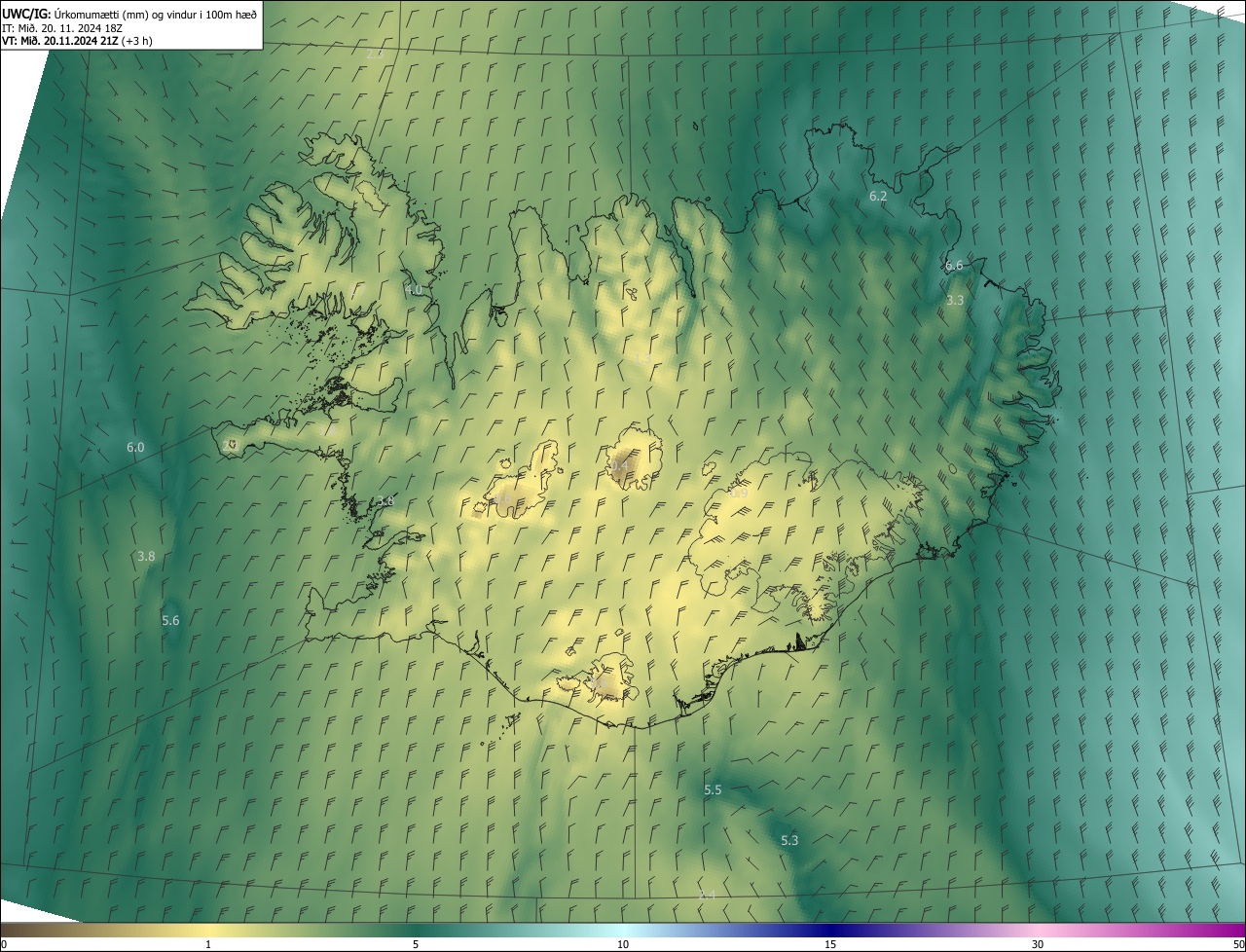Click the map title 'Úrkomumætti (mm) og vindur í 100m hæð'
Viewport: 1246px width, 952px height.
pyautogui.click(x=155, y=14)
